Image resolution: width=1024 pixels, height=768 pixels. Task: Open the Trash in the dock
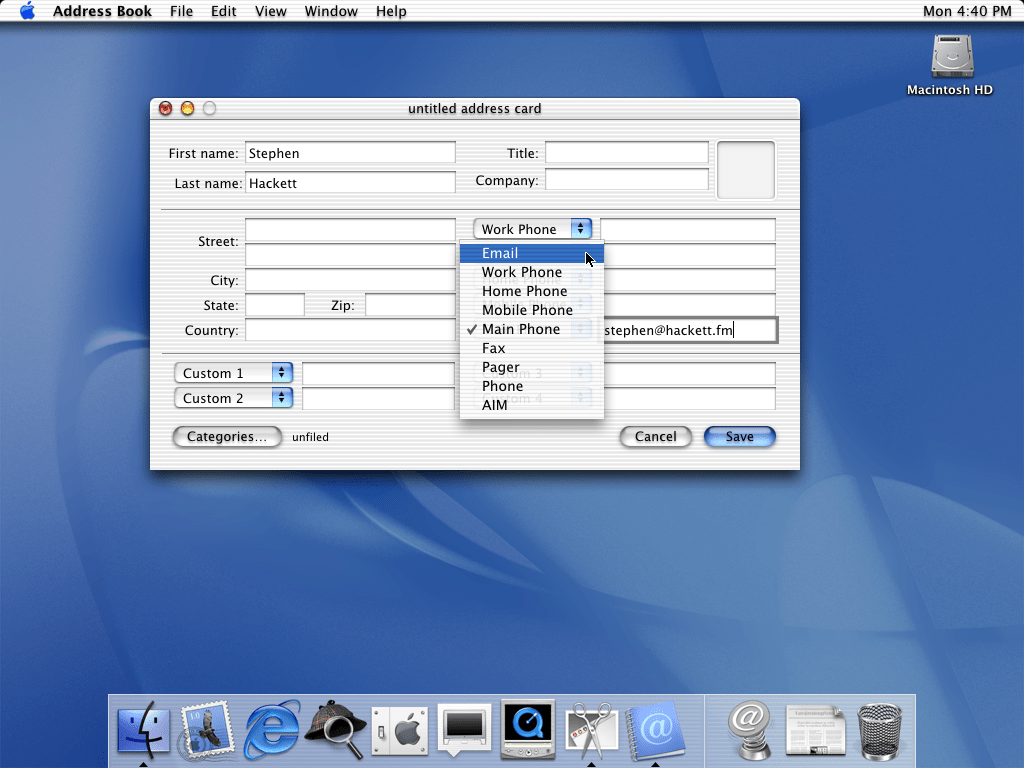click(x=880, y=730)
